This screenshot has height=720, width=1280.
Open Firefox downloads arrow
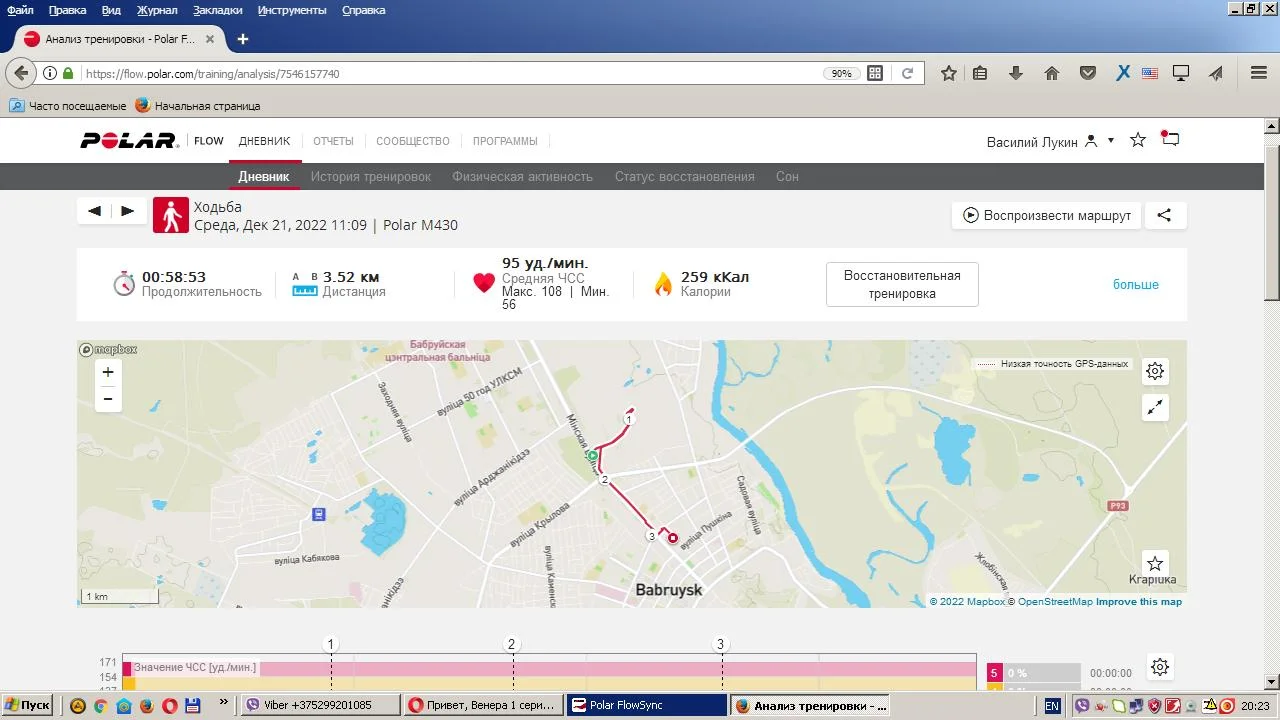1016,73
